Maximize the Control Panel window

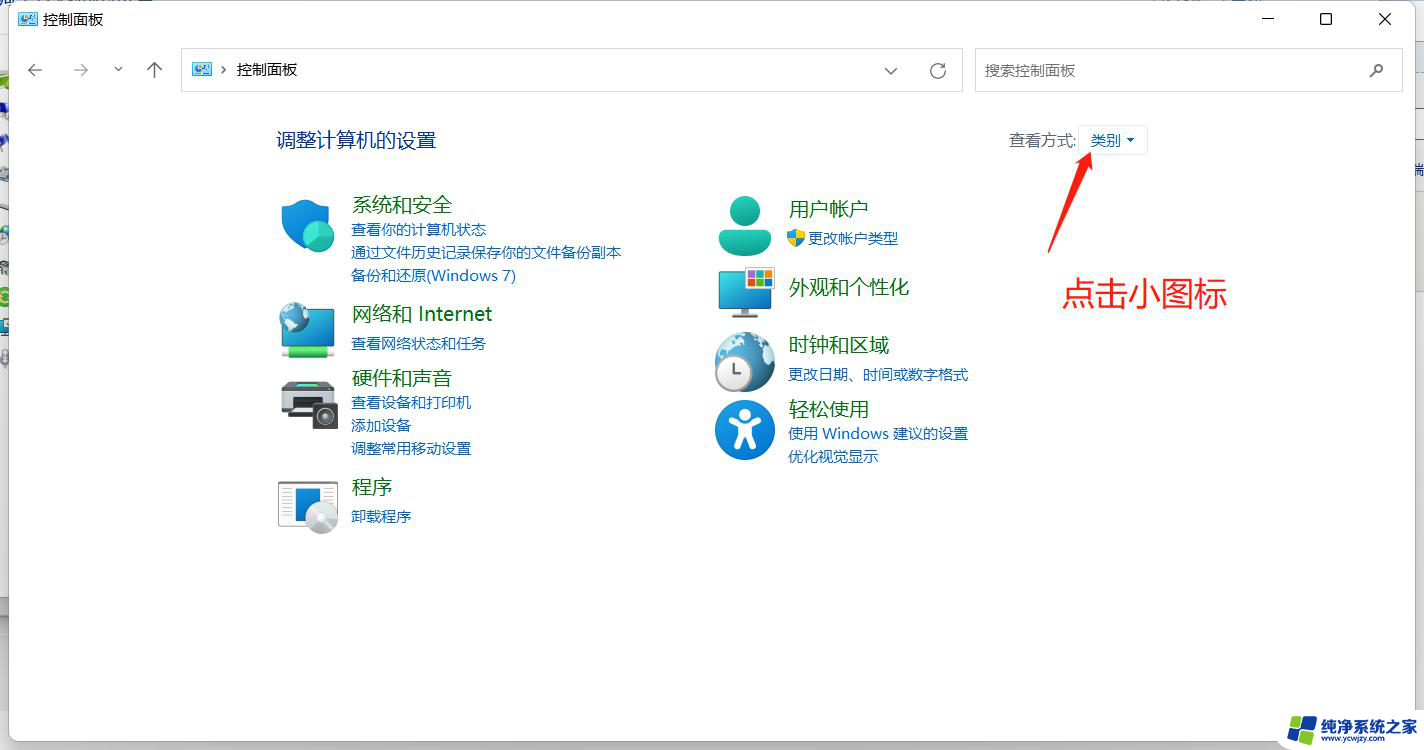tap(1326, 19)
